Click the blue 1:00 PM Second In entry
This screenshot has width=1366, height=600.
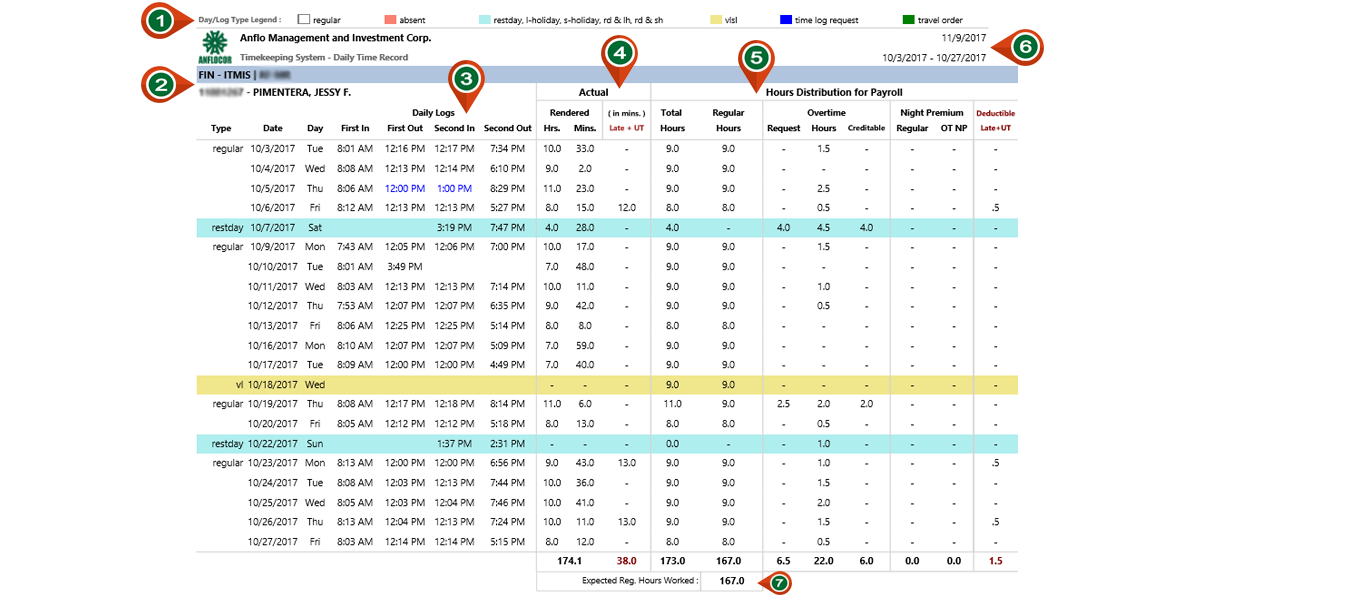(454, 188)
